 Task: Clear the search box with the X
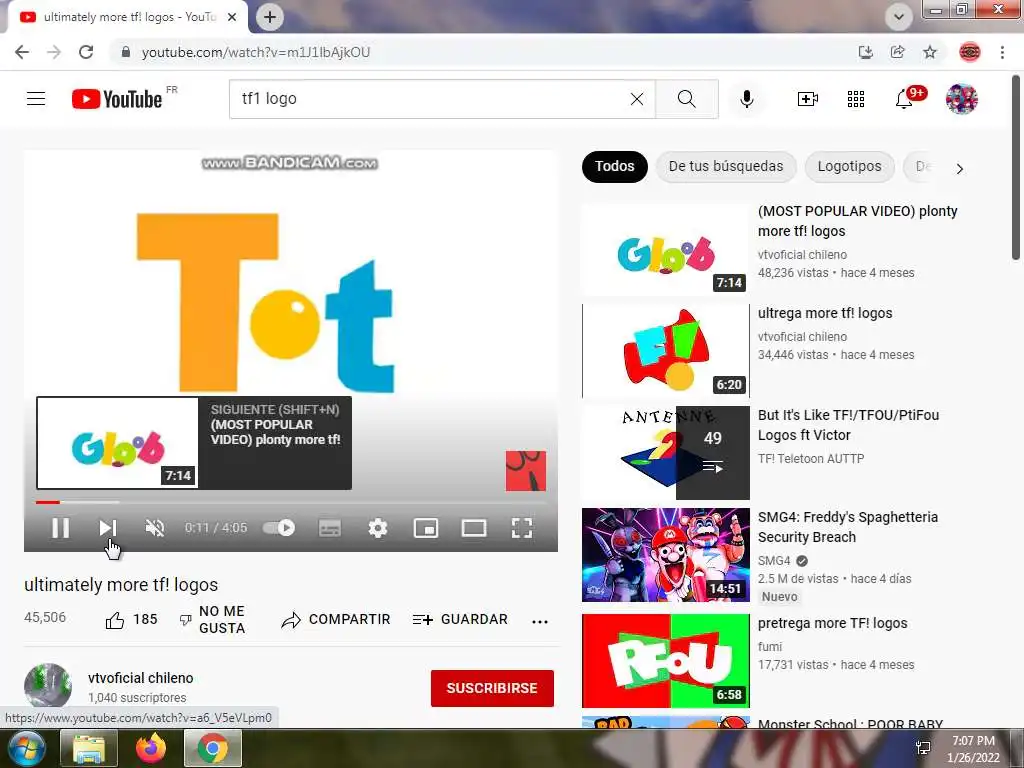[x=637, y=99]
